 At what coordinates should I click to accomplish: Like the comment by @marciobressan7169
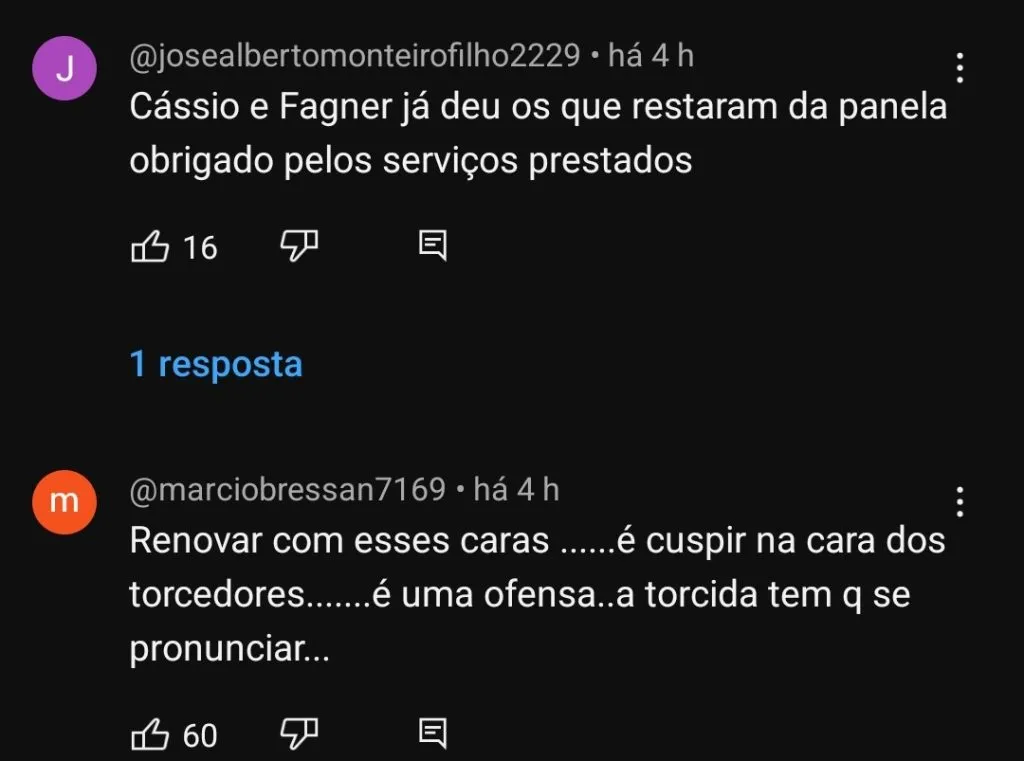[152, 735]
